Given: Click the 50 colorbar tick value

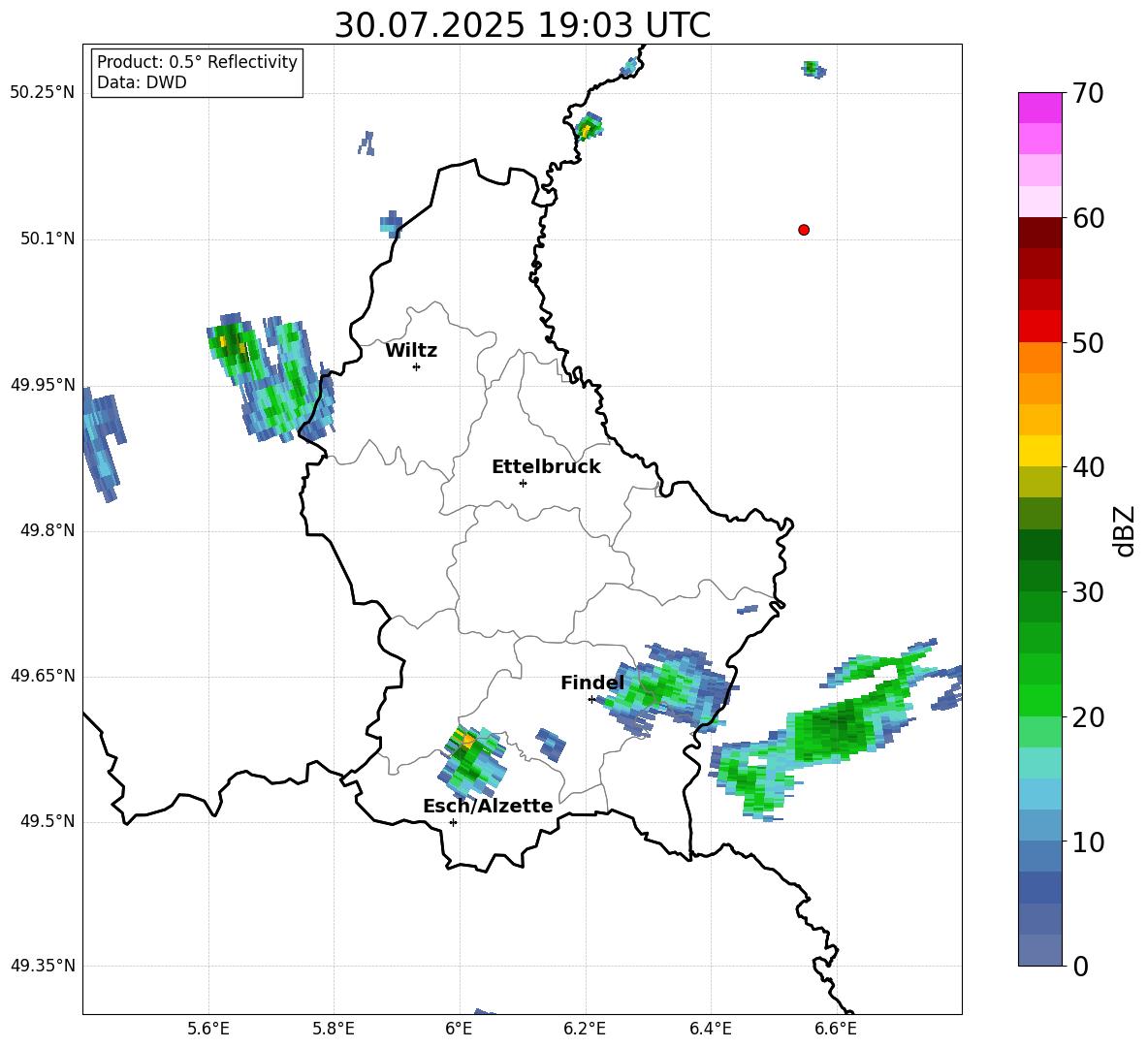Looking at the screenshot, I should [1087, 343].
